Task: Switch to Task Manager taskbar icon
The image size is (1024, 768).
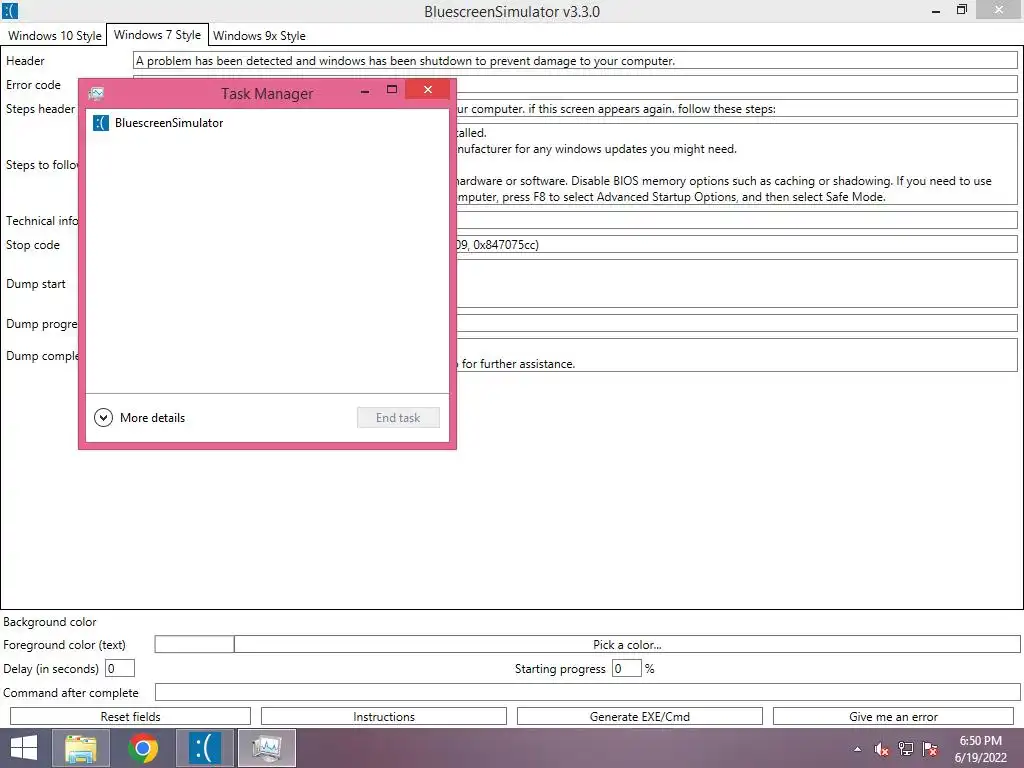Action: pyautogui.click(x=266, y=748)
